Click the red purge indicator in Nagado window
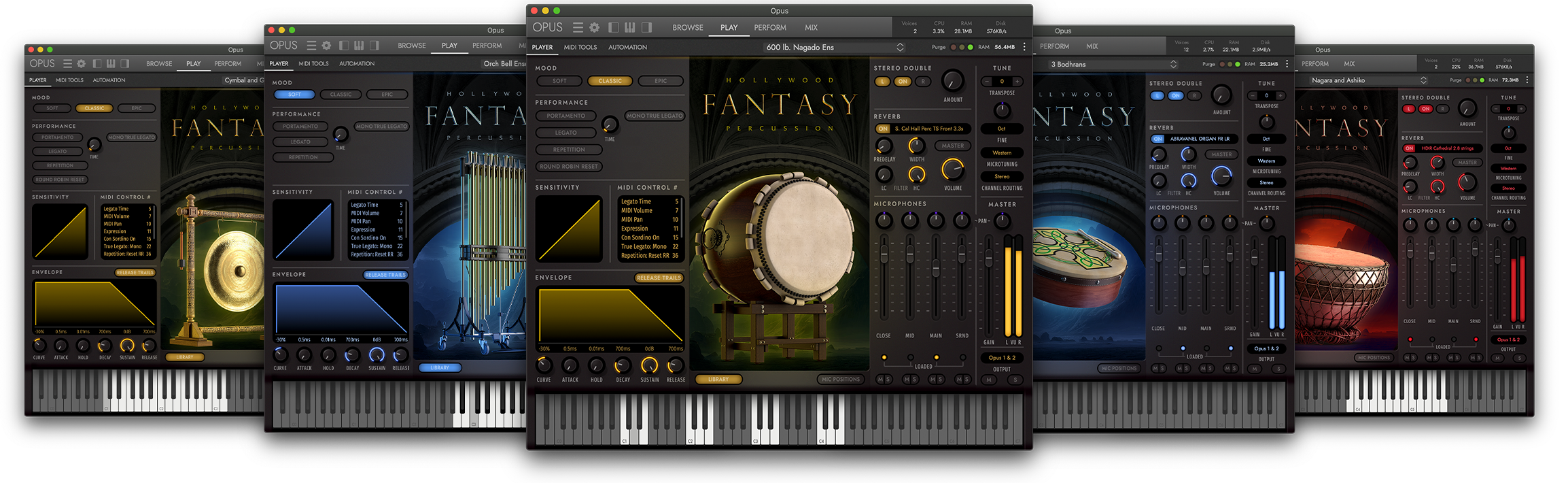Screen dimensions: 1568x483 954,47
